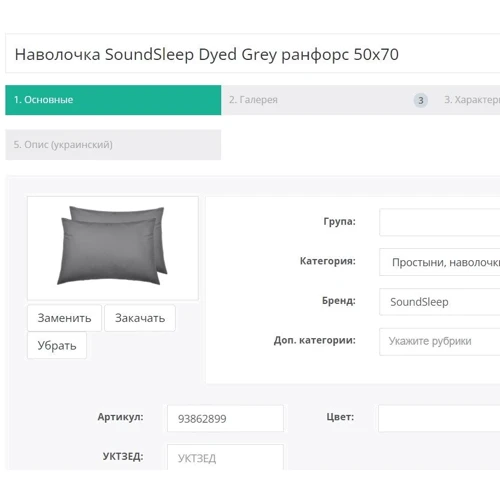The height and width of the screenshot is (500, 500).
Task: Open the Категория dropdown with Простыни, наволочки
Action: [439, 262]
